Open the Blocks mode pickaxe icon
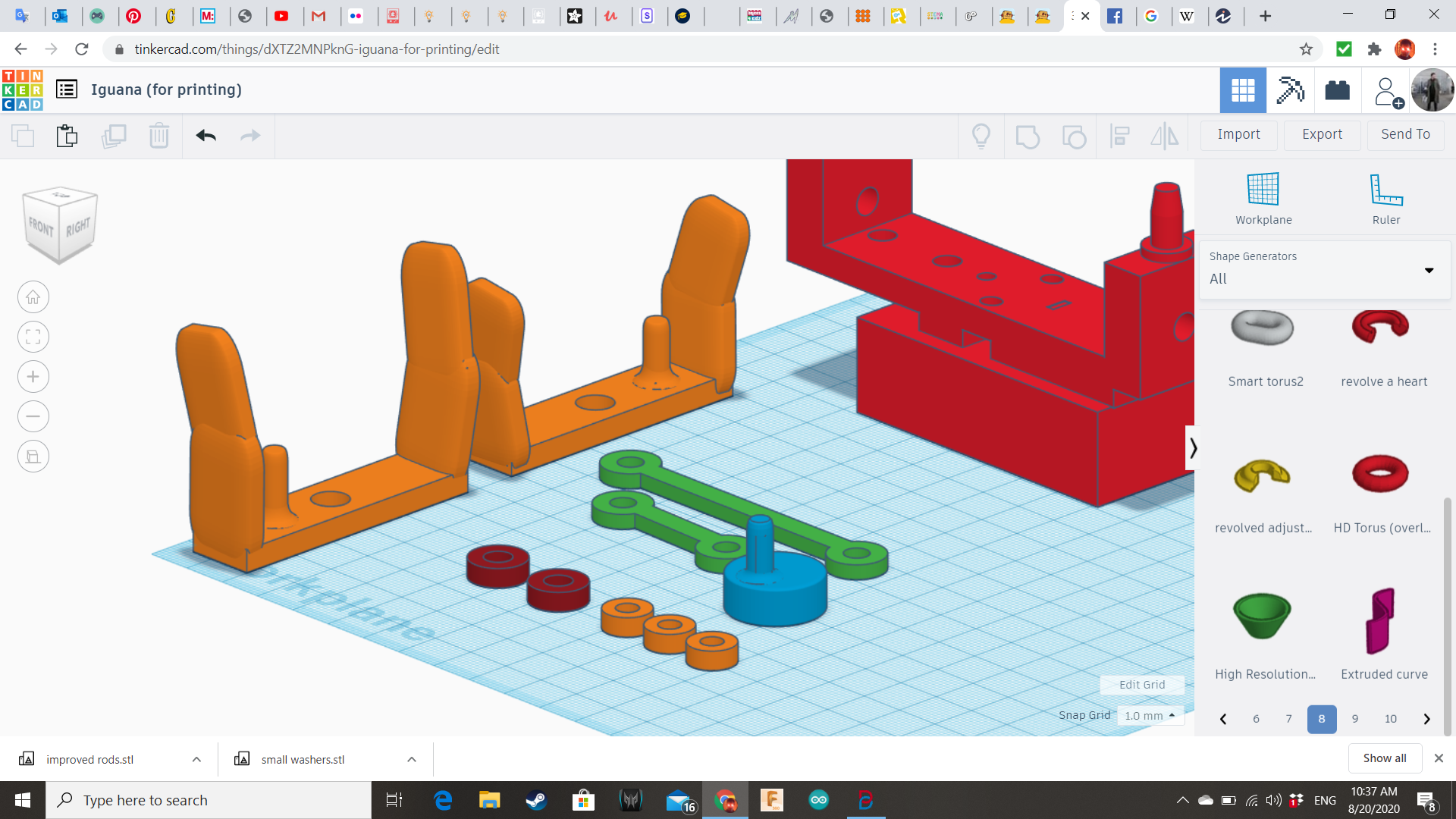This screenshot has height=819, width=1456. pos(1290,90)
